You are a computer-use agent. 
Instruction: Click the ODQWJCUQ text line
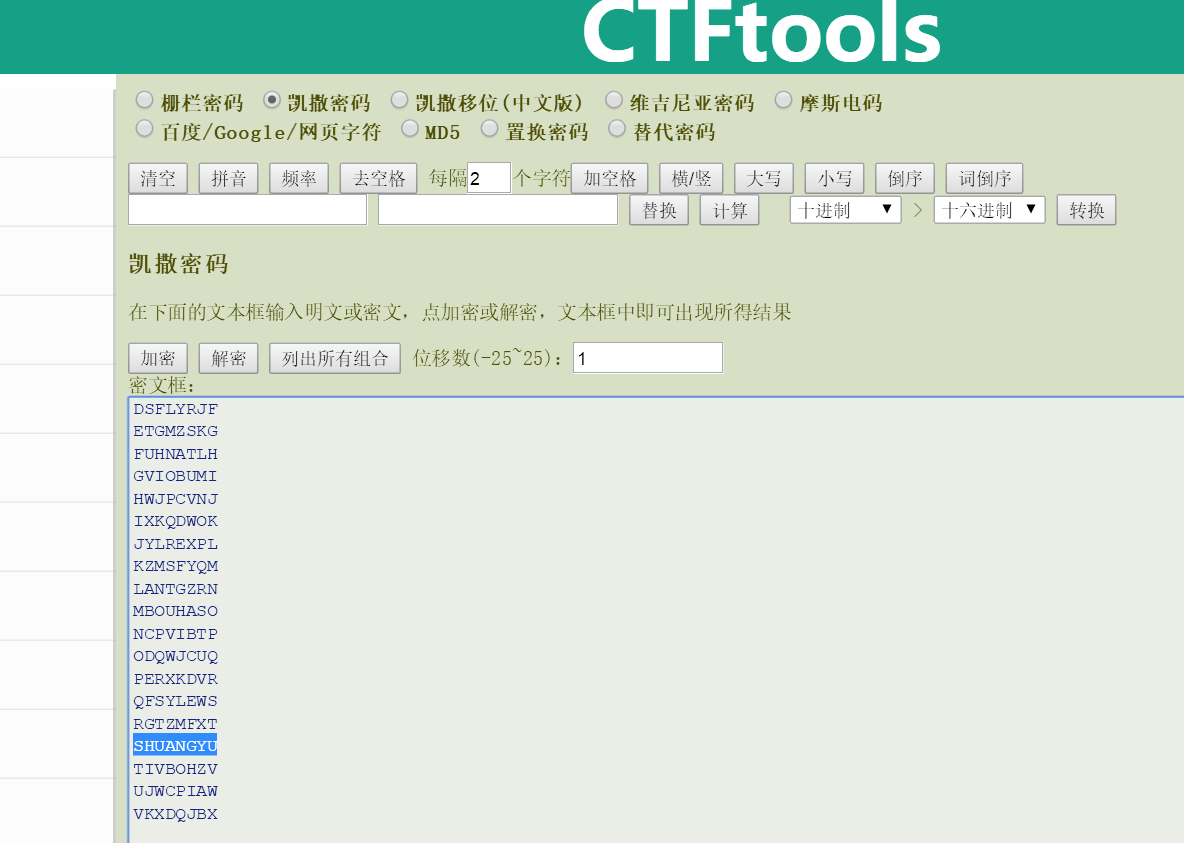pos(175,656)
